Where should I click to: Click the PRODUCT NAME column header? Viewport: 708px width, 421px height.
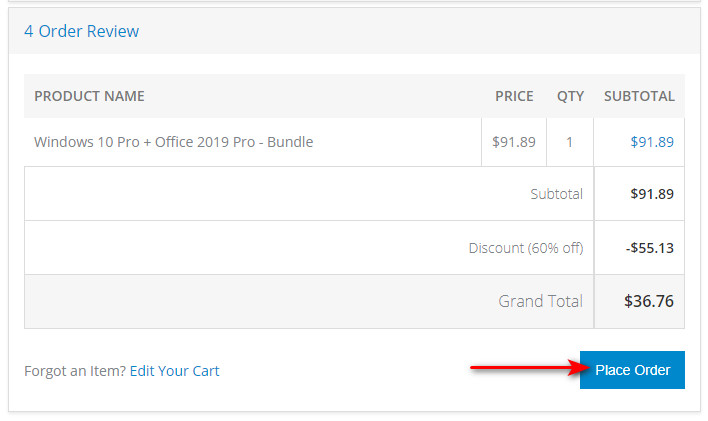[89, 97]
